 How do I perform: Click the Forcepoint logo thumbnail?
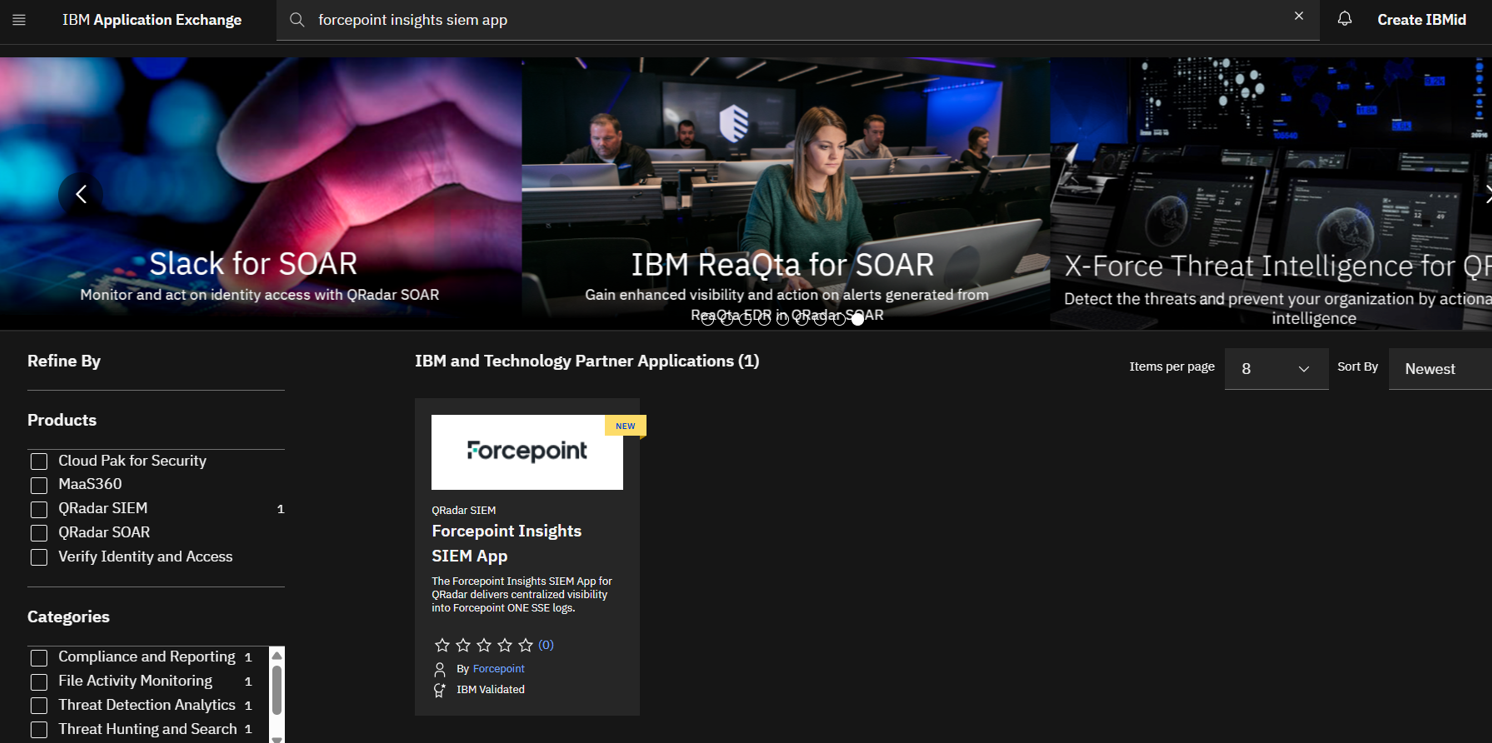point(527,452)
